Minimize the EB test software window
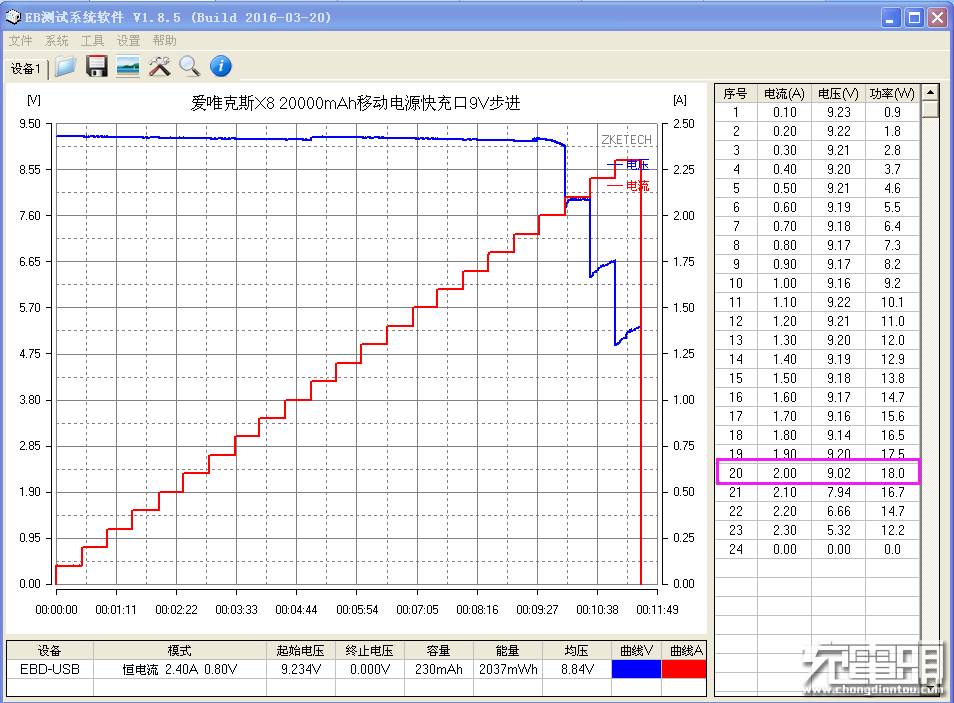Image resolution: width=954 pixels, height=703 pixels. 891,18
